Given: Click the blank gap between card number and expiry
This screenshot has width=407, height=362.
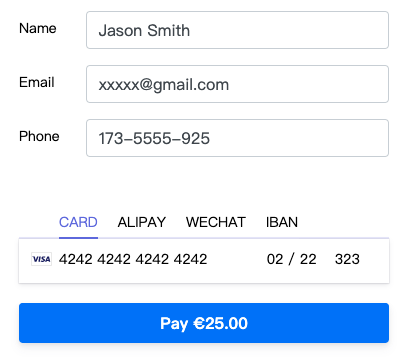Looking at the screenshot, I should 237,259.
